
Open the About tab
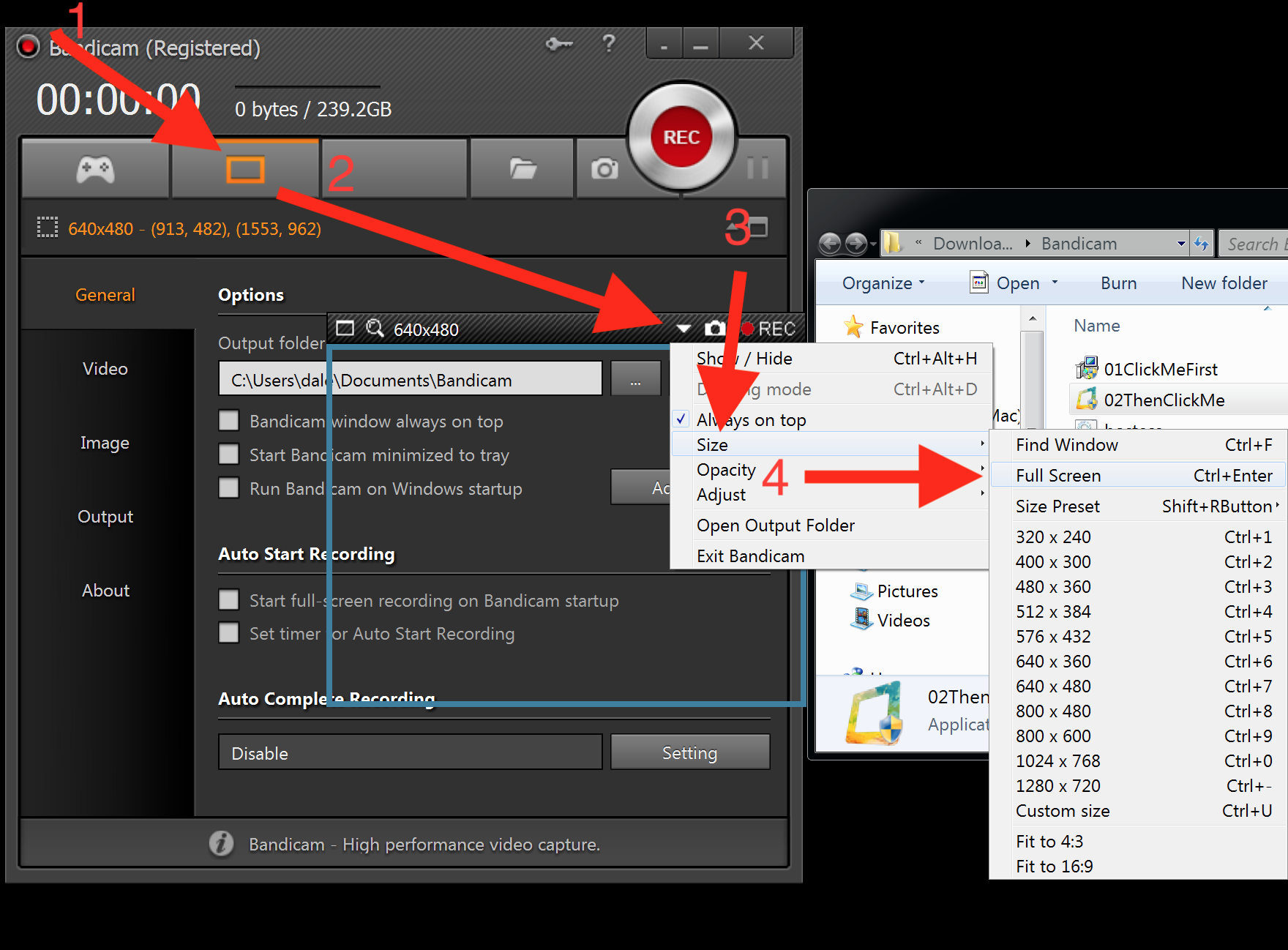[x=105, y=591]
